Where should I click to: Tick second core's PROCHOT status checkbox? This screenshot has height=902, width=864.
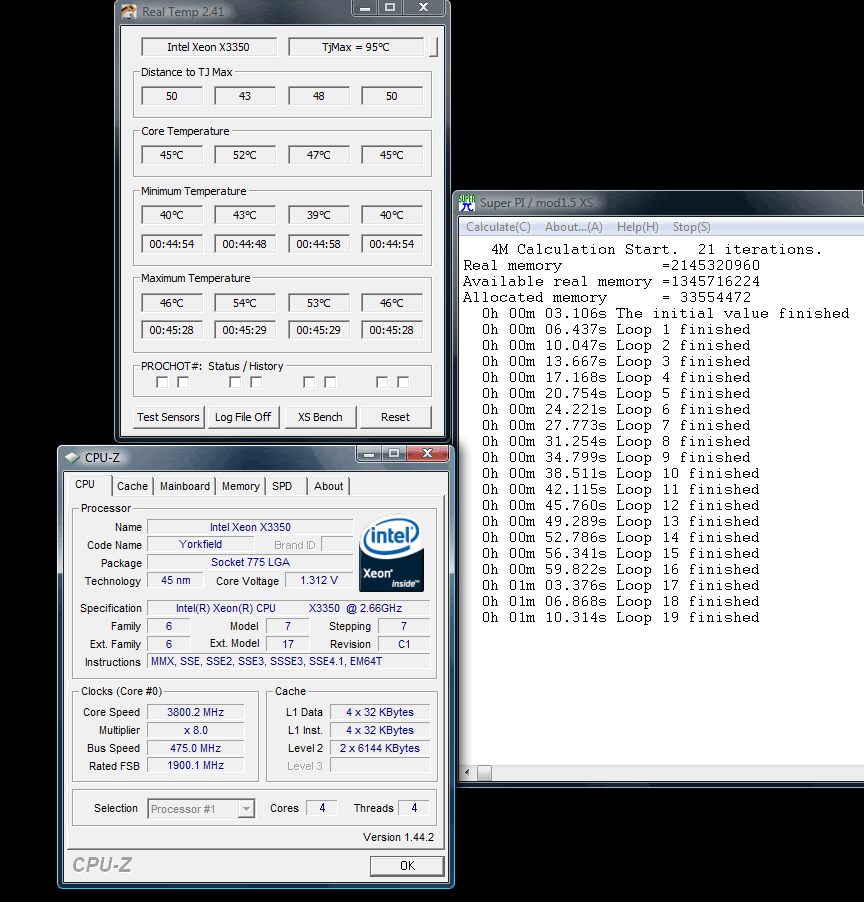[235, 382]
